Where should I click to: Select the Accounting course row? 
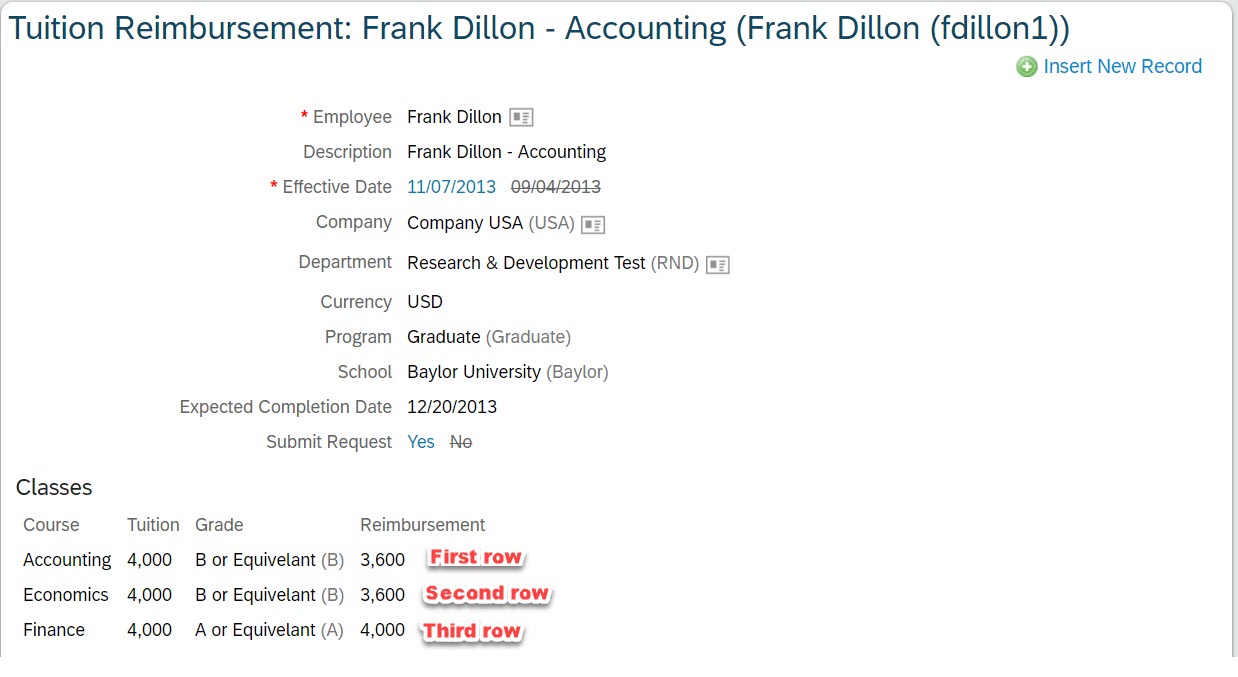click(x=214, y=560)
